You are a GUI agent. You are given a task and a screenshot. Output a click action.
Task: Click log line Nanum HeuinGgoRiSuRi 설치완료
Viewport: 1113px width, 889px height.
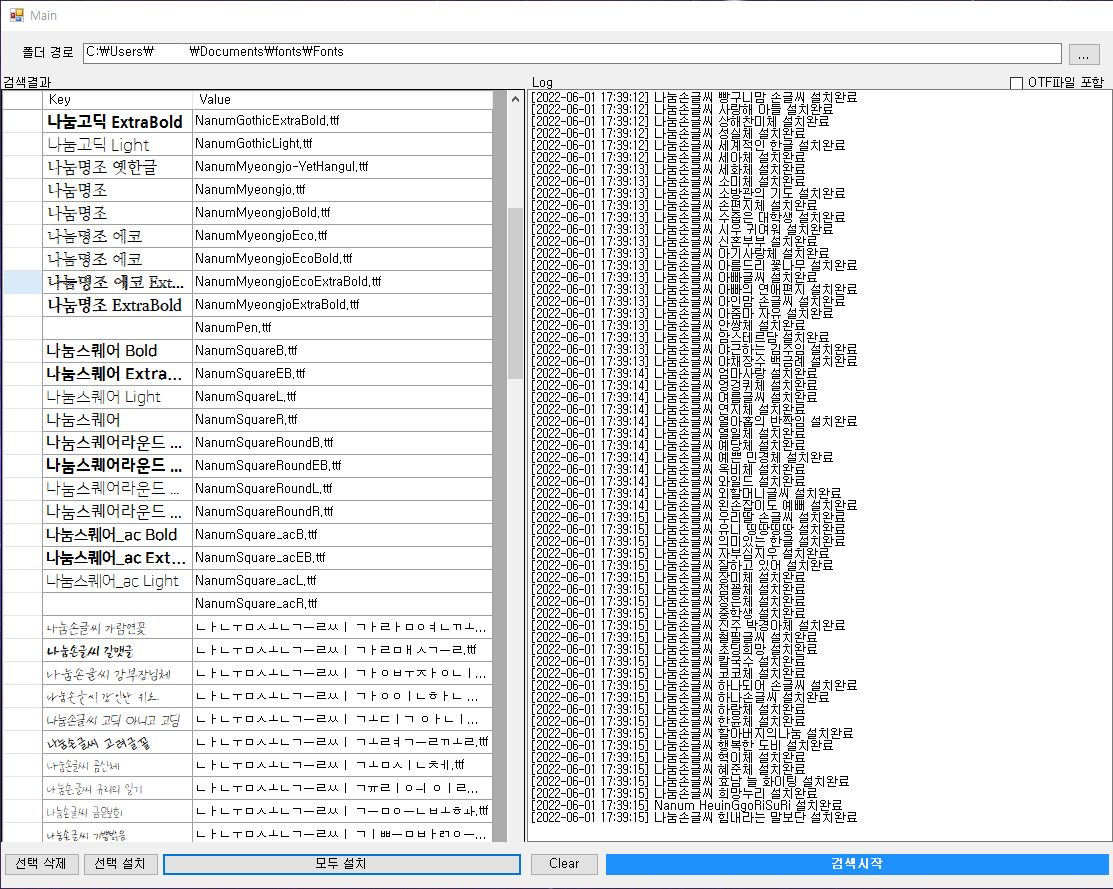pyautogui.click(x=686, y=805)
